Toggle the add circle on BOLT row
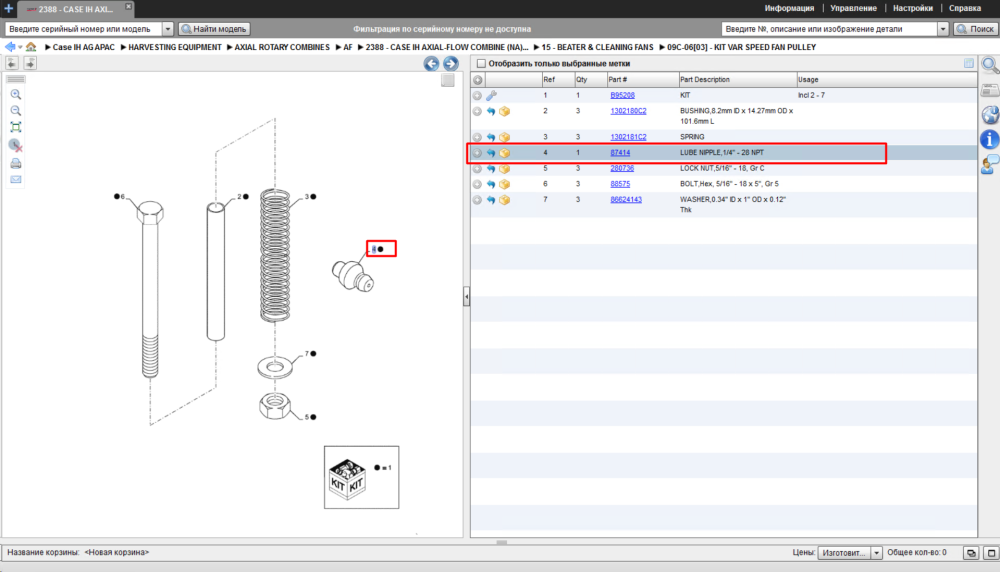1000x572 pixels. click(x=477, y=184)
